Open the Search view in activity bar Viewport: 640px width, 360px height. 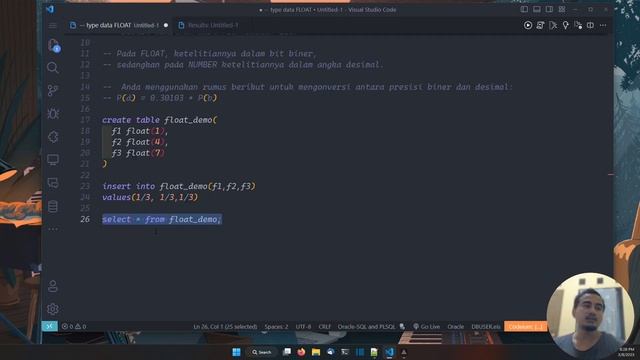pyautogui.click(x=53, y=67)
